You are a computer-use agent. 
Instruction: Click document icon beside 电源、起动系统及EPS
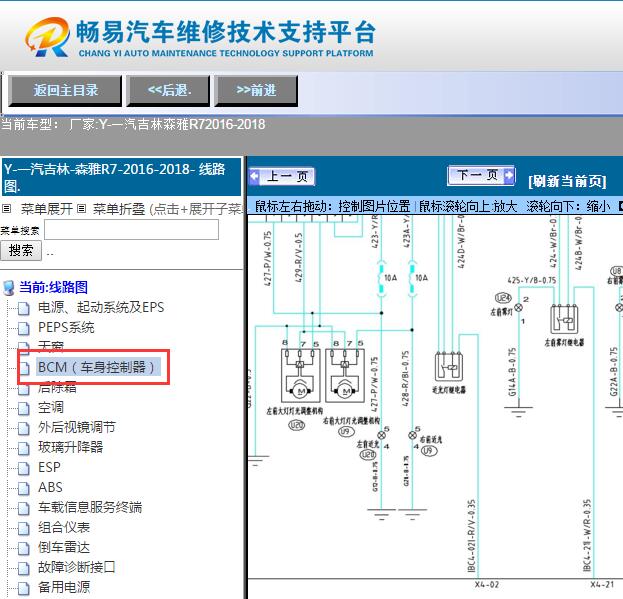(x=24, y=308)
